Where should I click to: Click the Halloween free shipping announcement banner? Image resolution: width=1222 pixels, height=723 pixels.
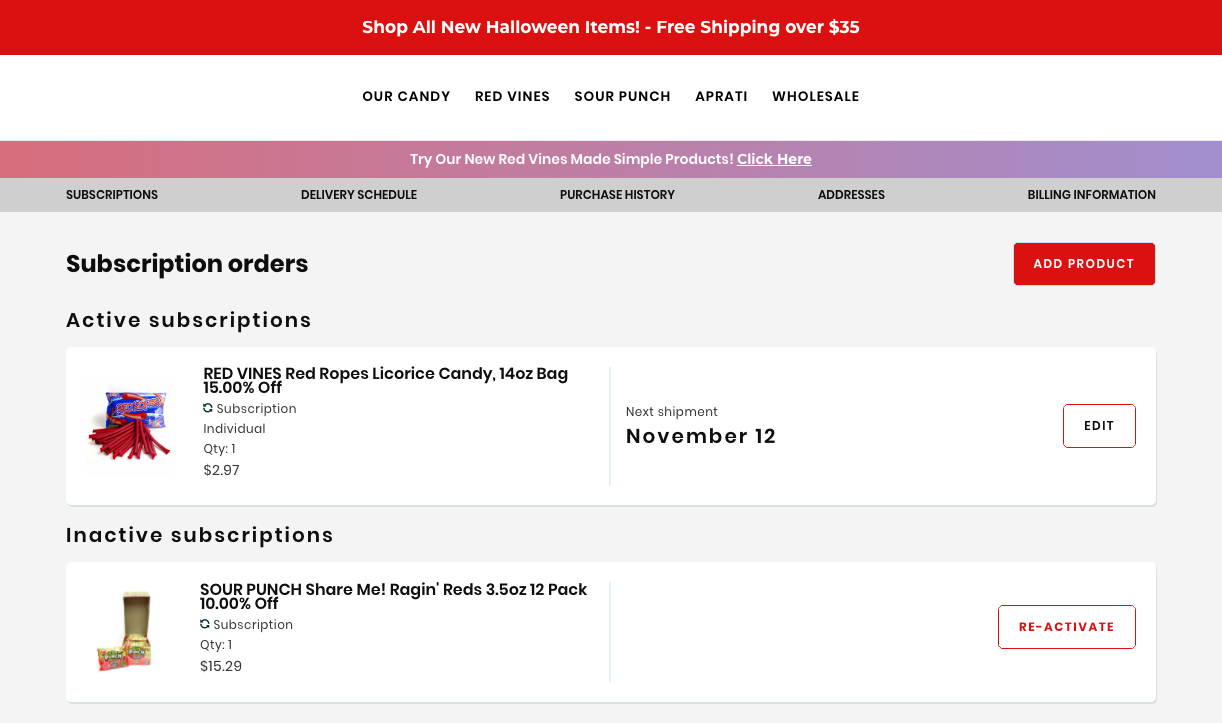tap(611, 27)
